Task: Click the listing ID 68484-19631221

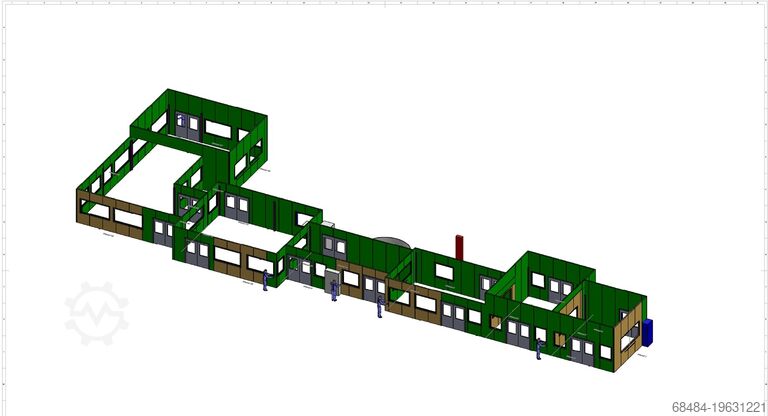Action: [716, 407]
